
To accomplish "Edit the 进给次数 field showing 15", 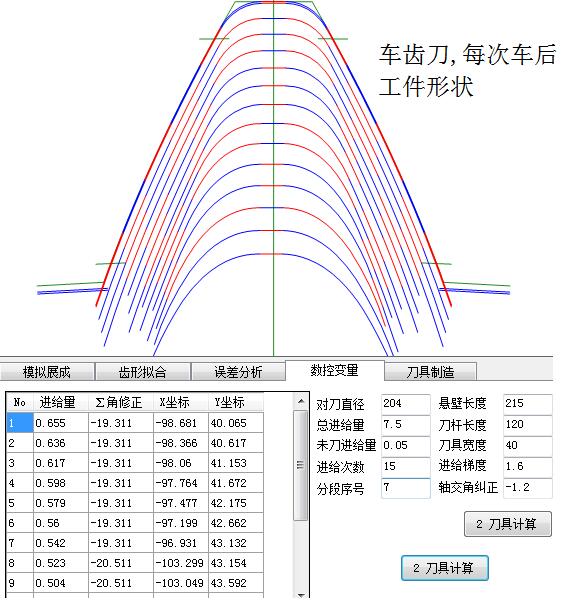I will [406, 467].
